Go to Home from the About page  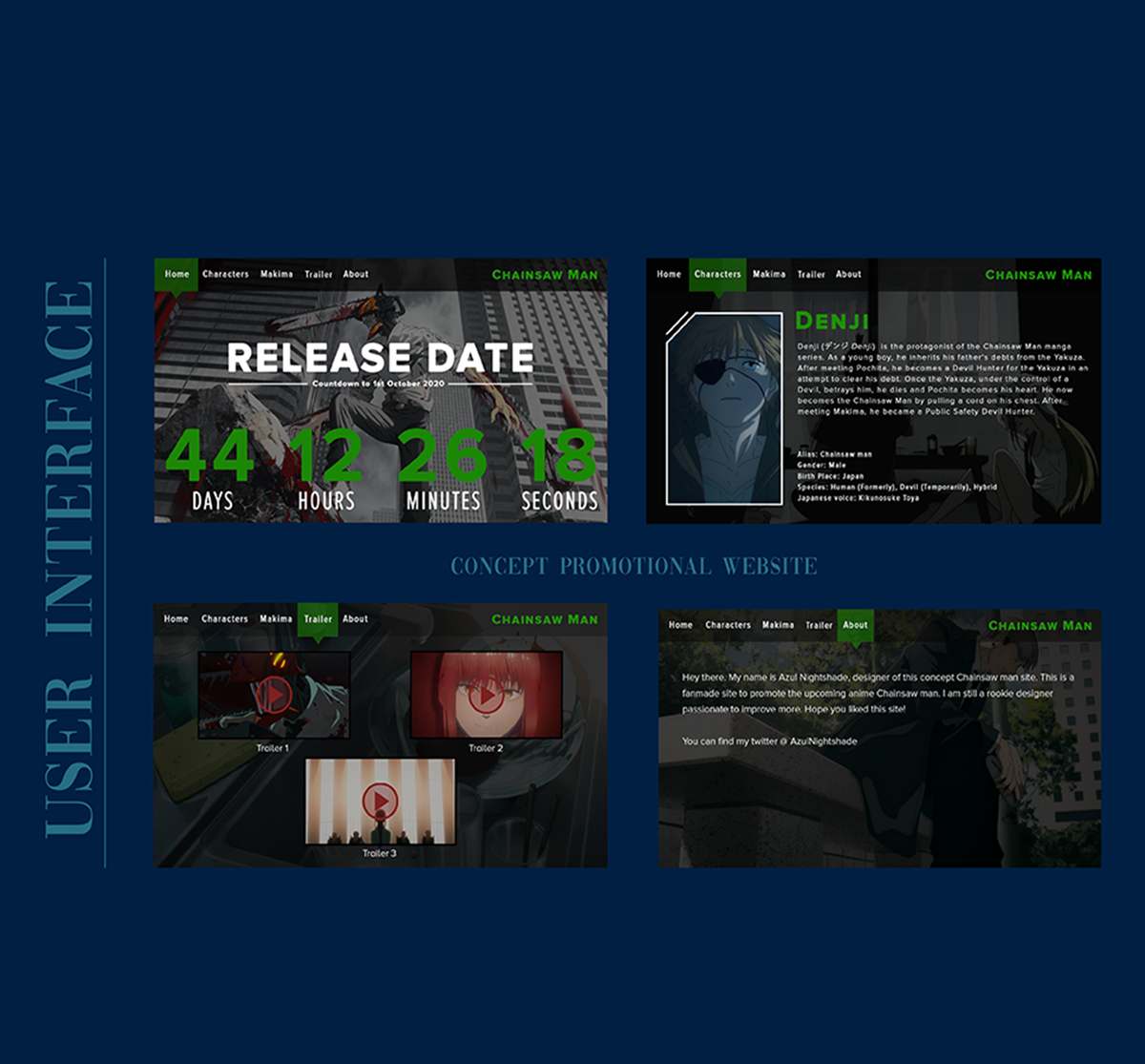pos(680,625)
